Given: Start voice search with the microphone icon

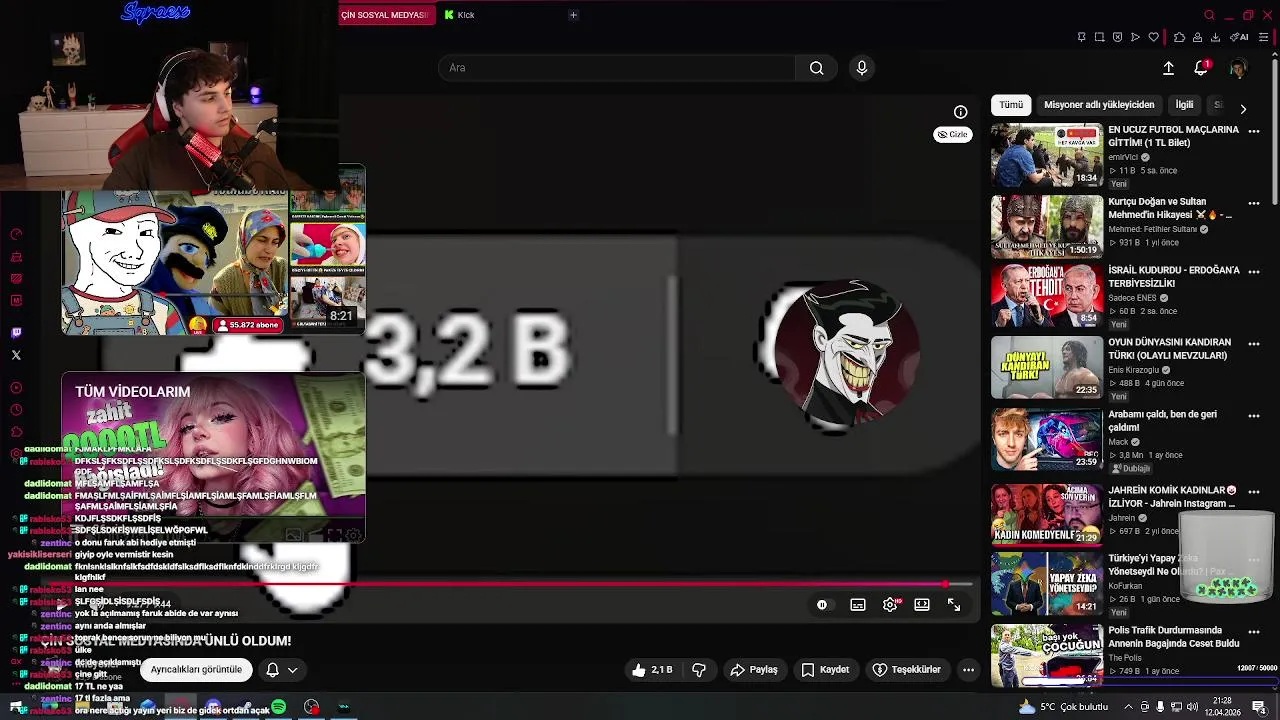Looking at the screenshot, I should pos(862,68).
